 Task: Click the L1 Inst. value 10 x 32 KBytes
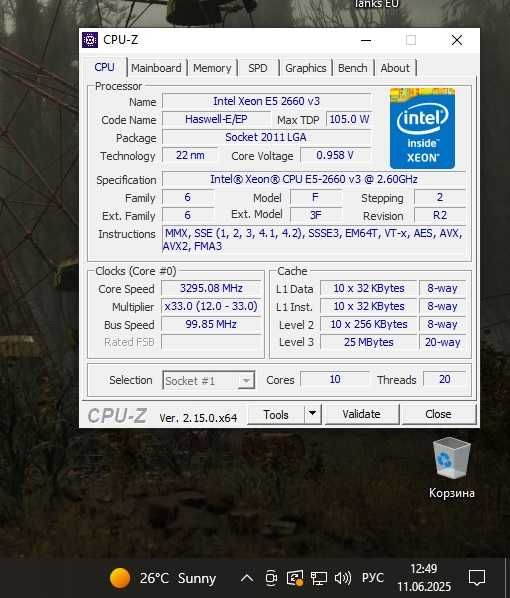coord(368,306)
